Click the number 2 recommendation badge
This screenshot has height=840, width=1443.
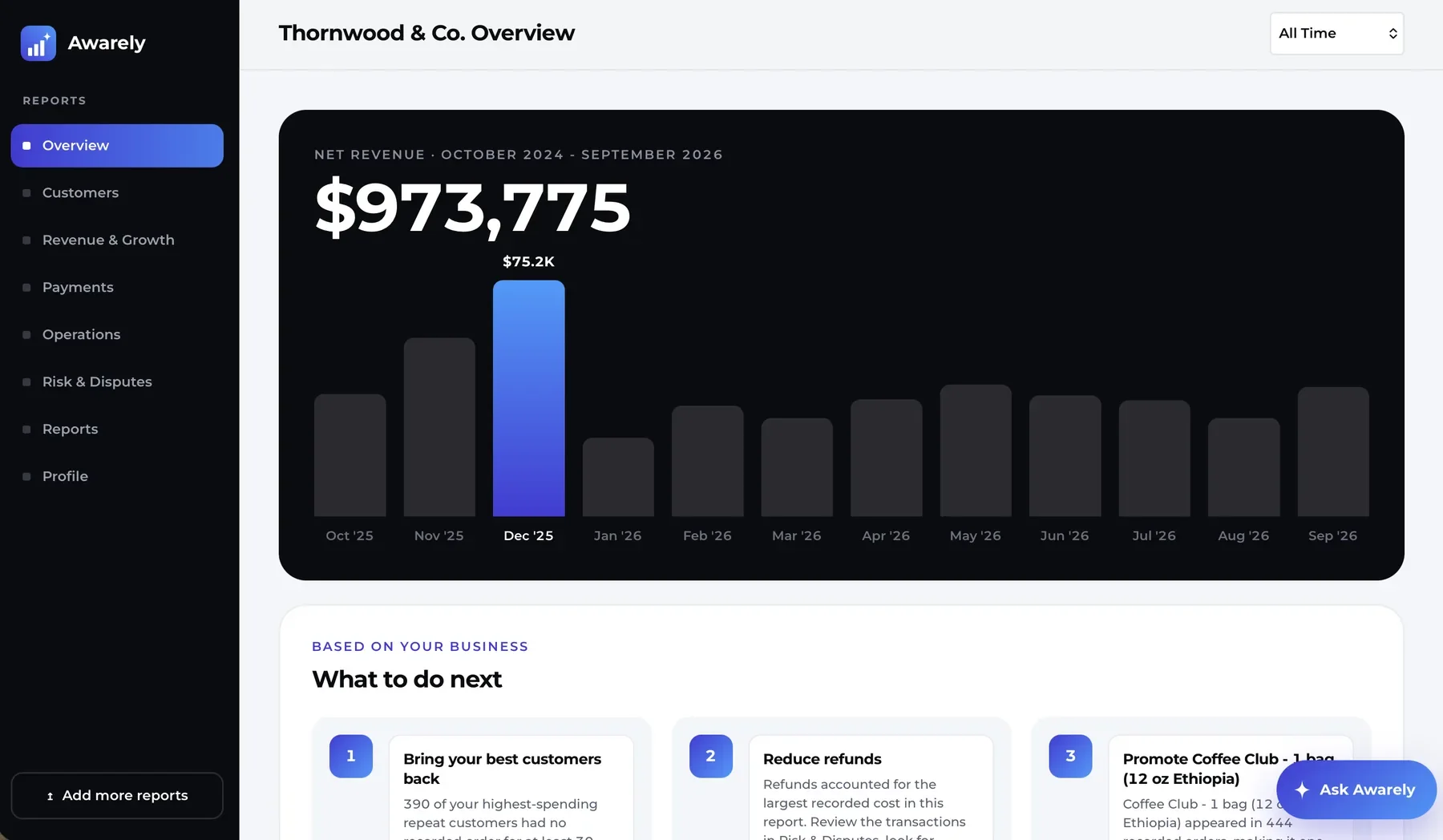[711, 756]
